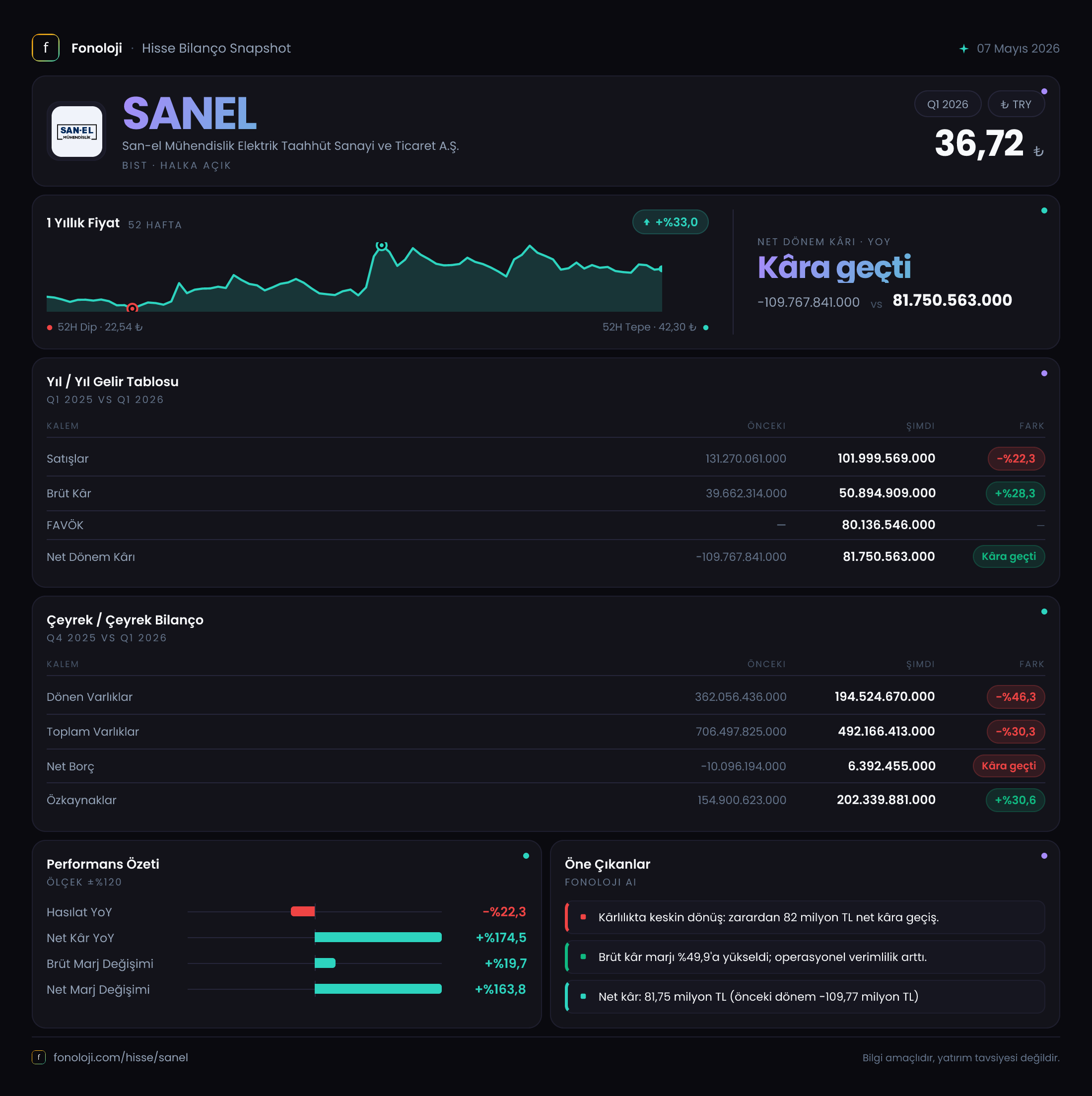Click the red dot beside 52H Dip label

[x=50, y=327]
